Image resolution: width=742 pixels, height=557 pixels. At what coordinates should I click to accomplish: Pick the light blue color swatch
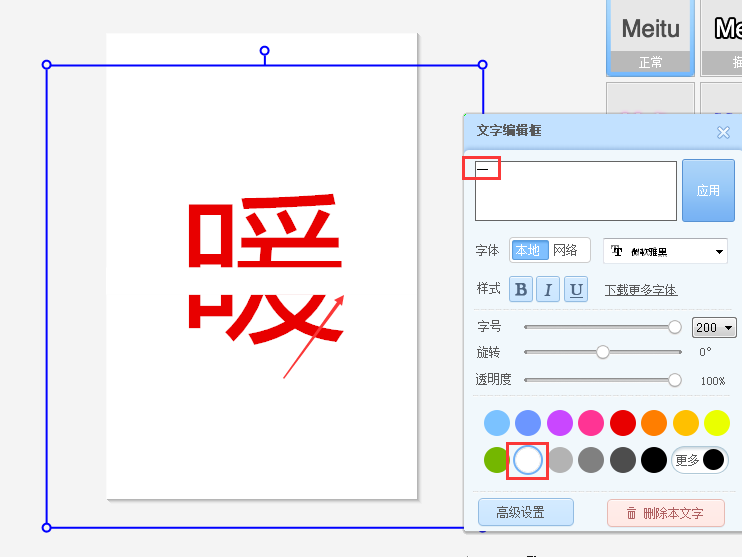497,423
